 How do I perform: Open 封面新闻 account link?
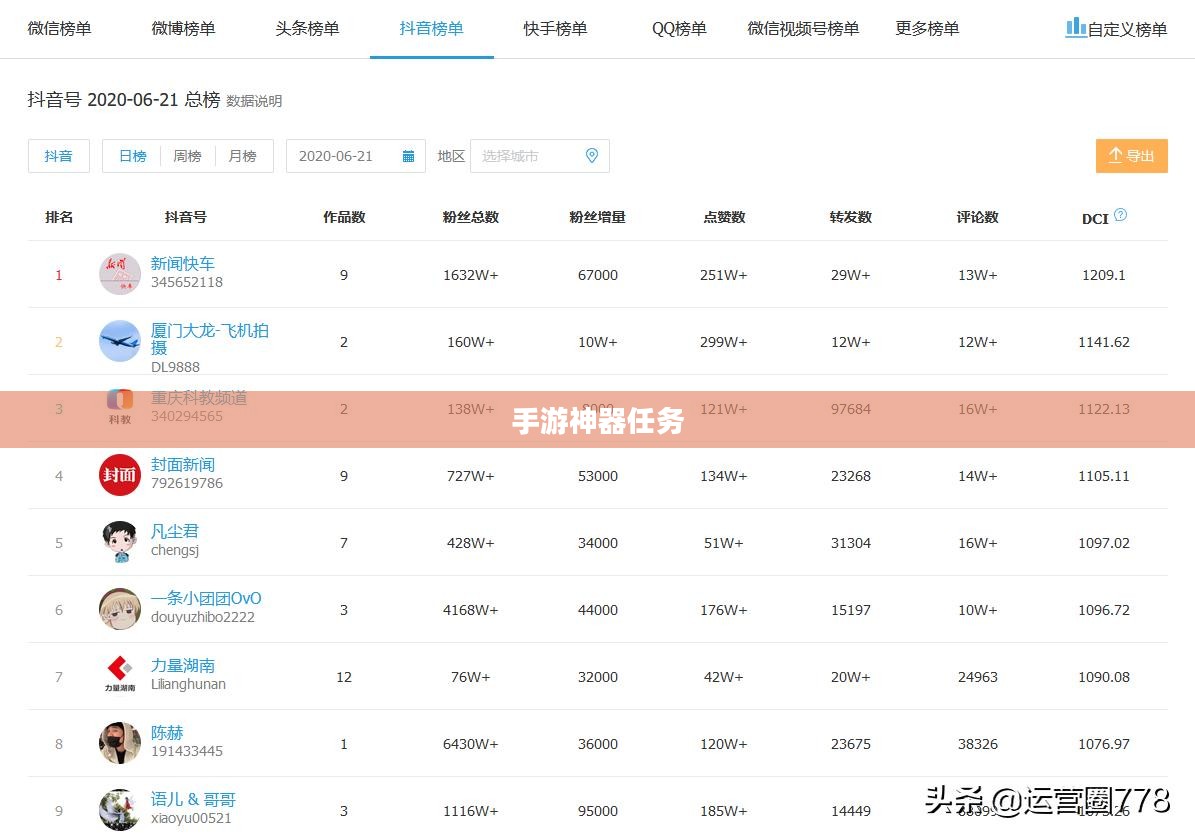pos(183,465)
